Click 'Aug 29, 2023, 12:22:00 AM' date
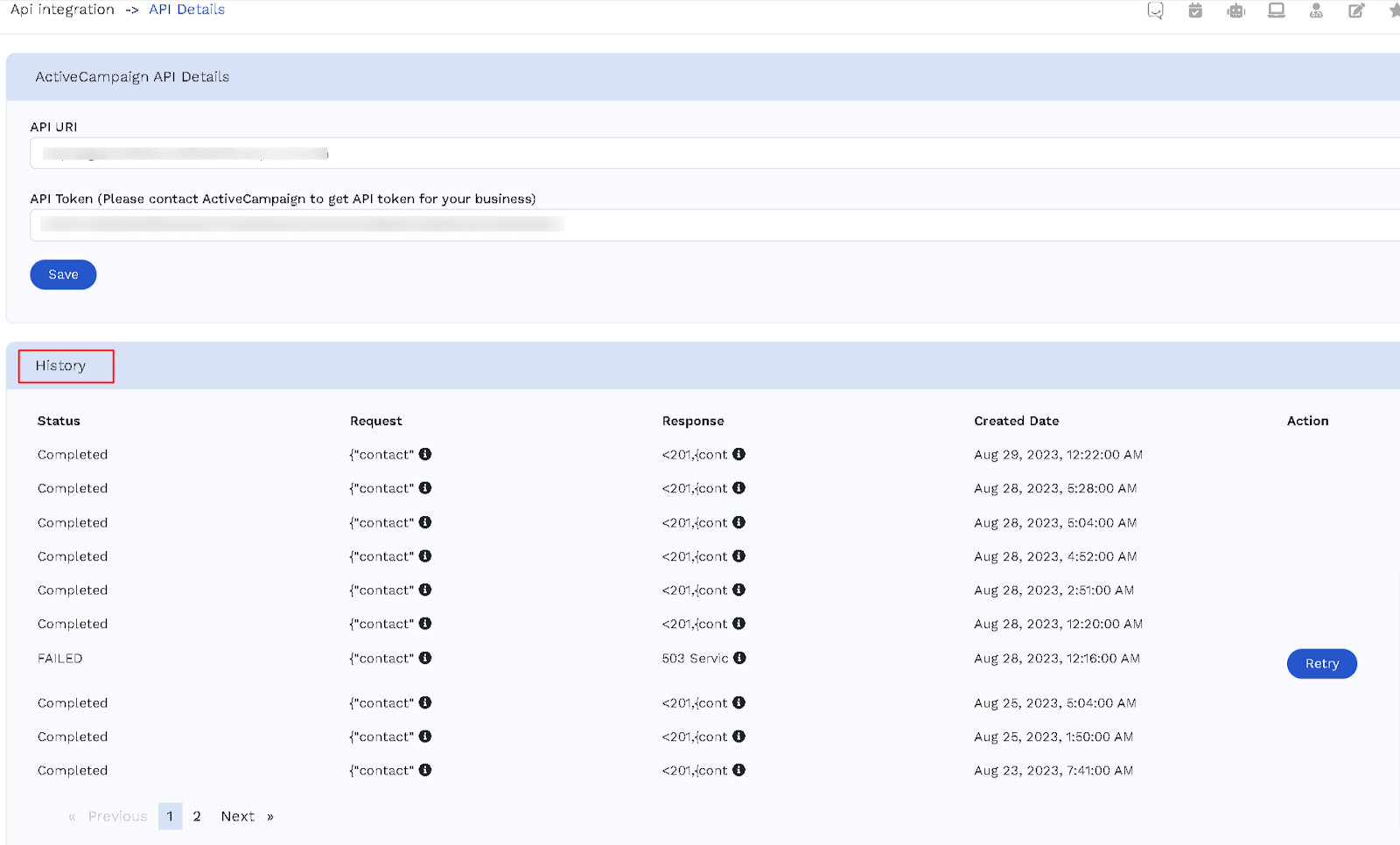The image size is (1400, 845). coord(1058,455)
